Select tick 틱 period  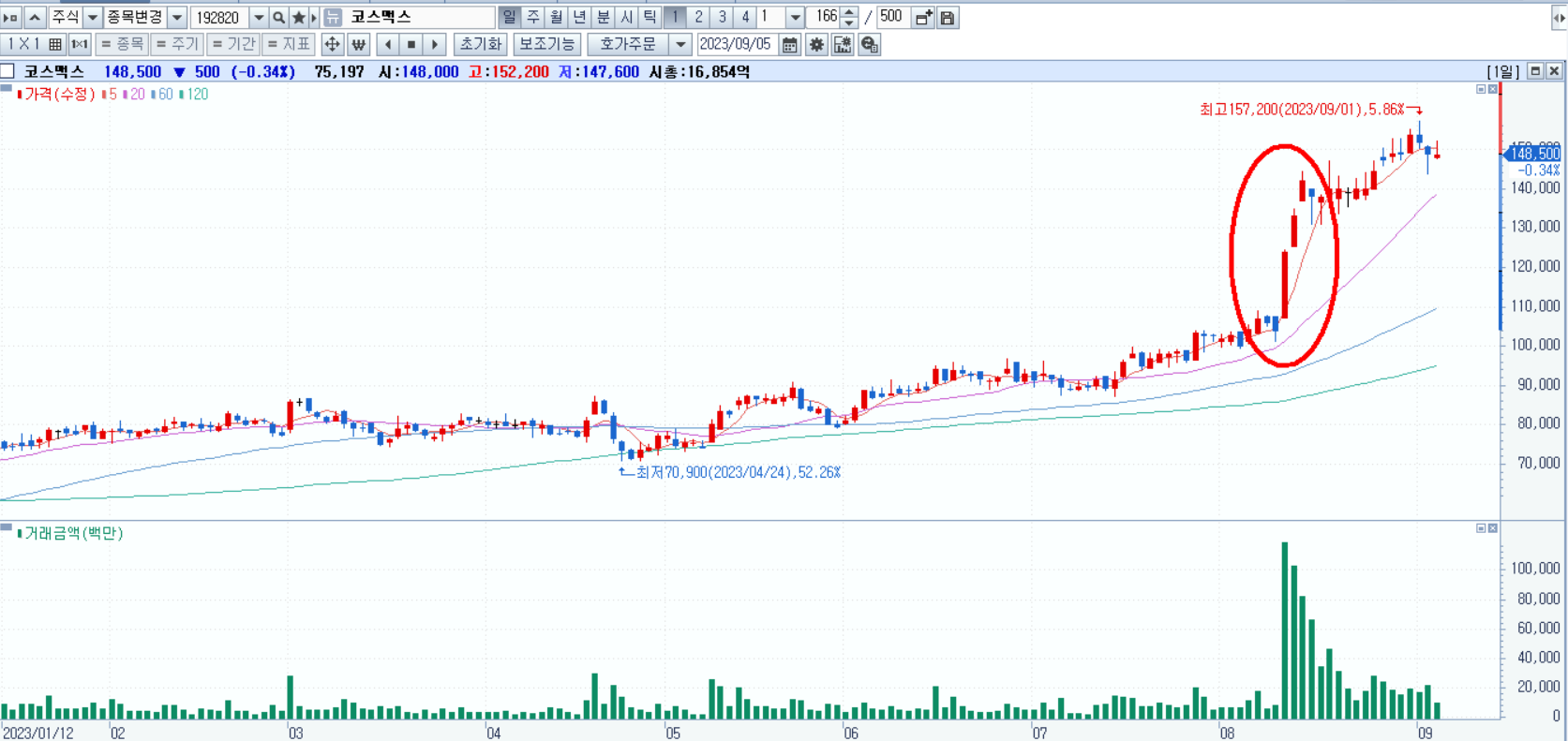click(x=650, y=18)
